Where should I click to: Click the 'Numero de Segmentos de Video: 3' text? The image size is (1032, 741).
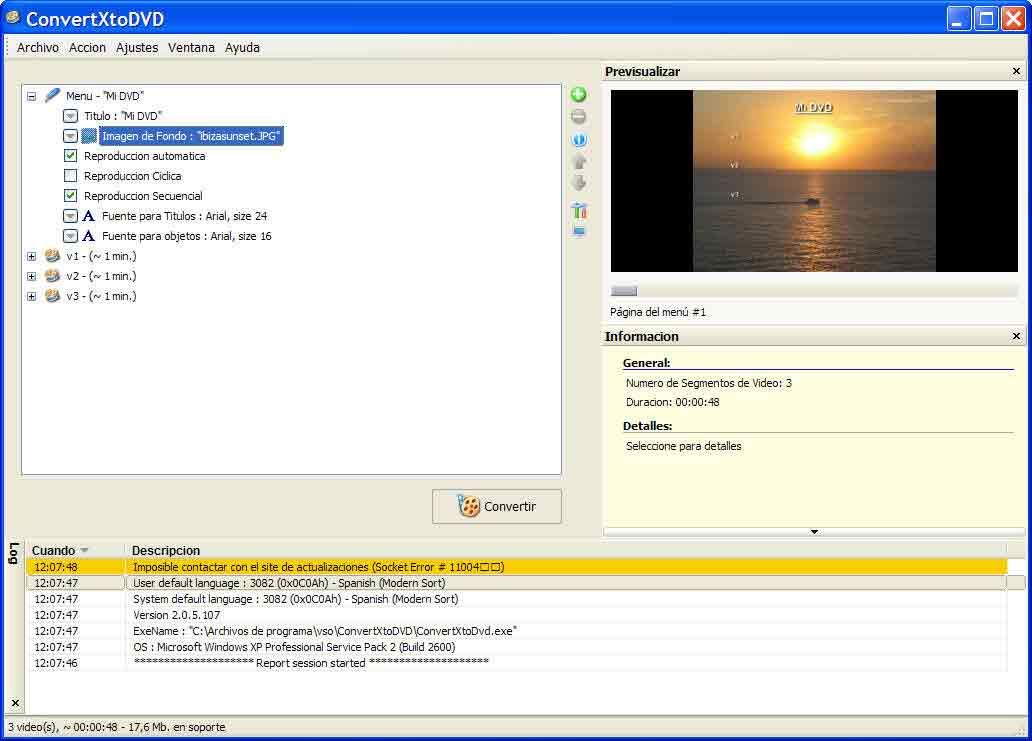coord(709,383)
